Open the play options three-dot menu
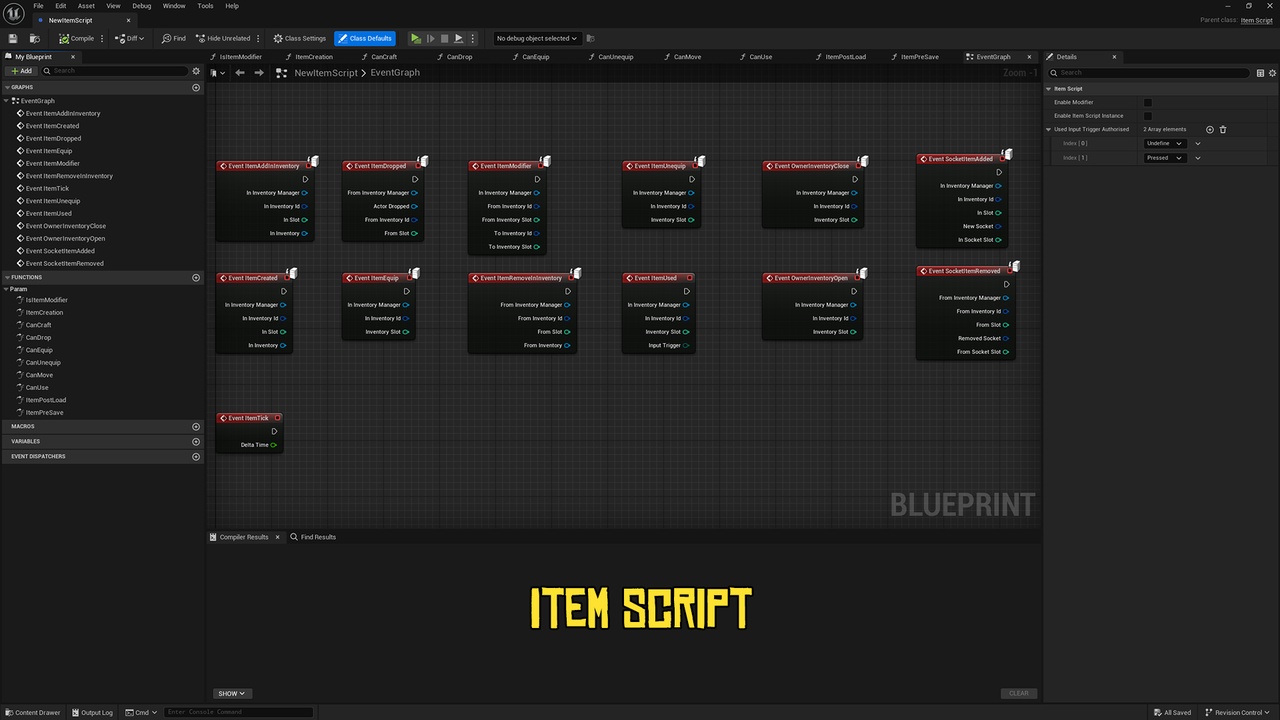The image size is (1280, 720). (x=473, y=38)
